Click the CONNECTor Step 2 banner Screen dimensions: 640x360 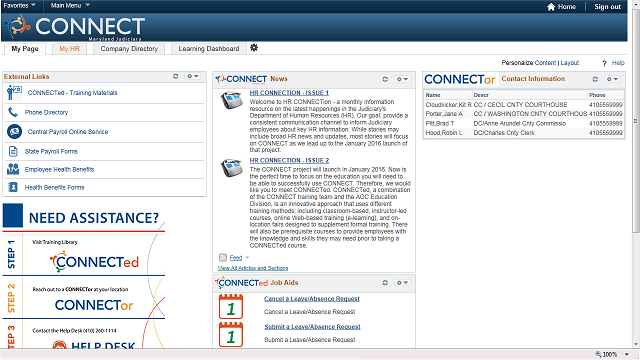[84, 298]
